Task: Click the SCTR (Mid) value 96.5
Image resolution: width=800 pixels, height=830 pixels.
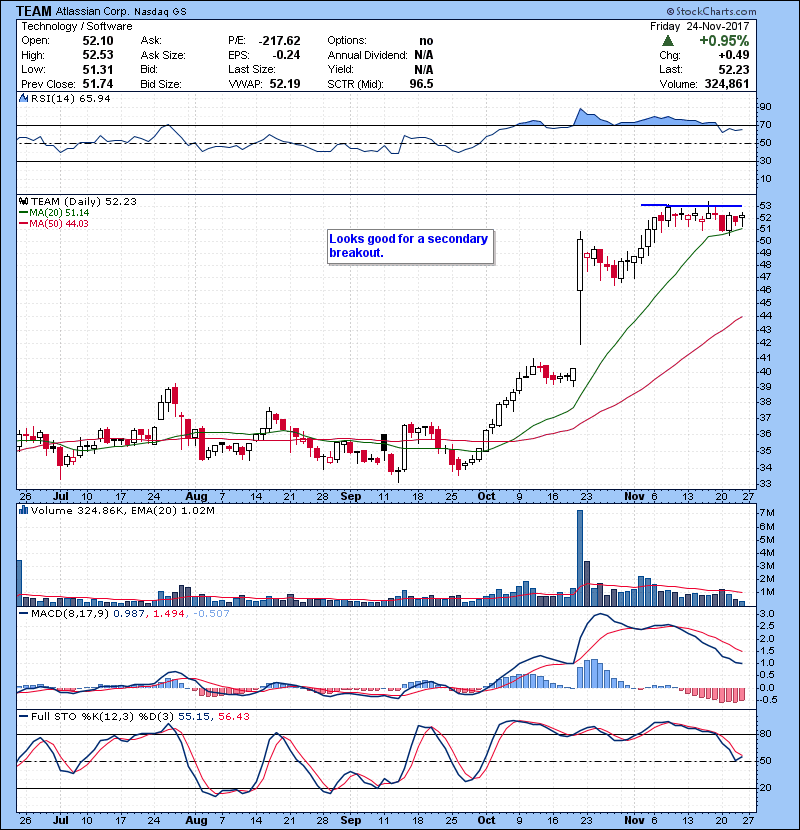Action: (421, 84)
